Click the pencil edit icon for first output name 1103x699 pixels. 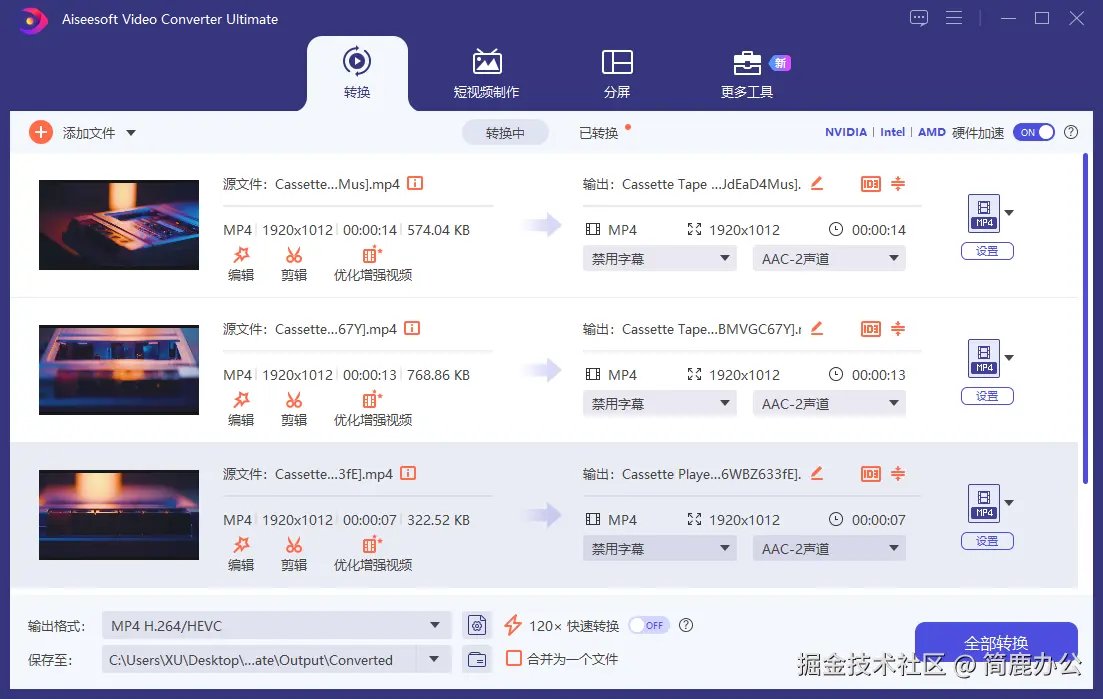click(816, 184)
